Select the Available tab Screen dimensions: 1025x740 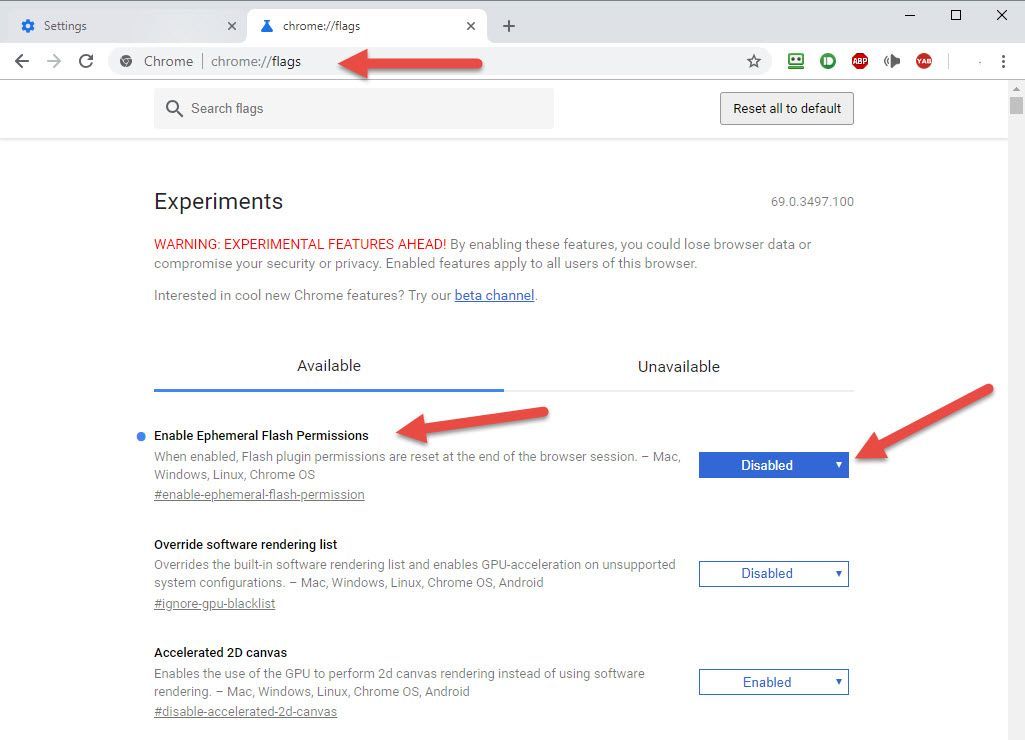(328, 366)
